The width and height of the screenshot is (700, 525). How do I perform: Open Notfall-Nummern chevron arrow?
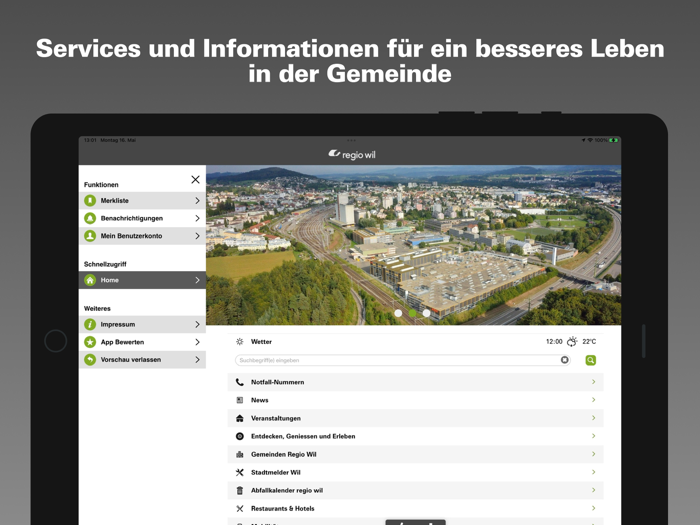[x=593, y=382]
